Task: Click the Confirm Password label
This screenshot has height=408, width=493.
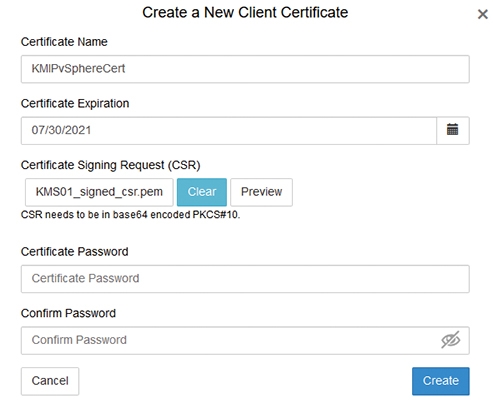Action: coord(68,313)
